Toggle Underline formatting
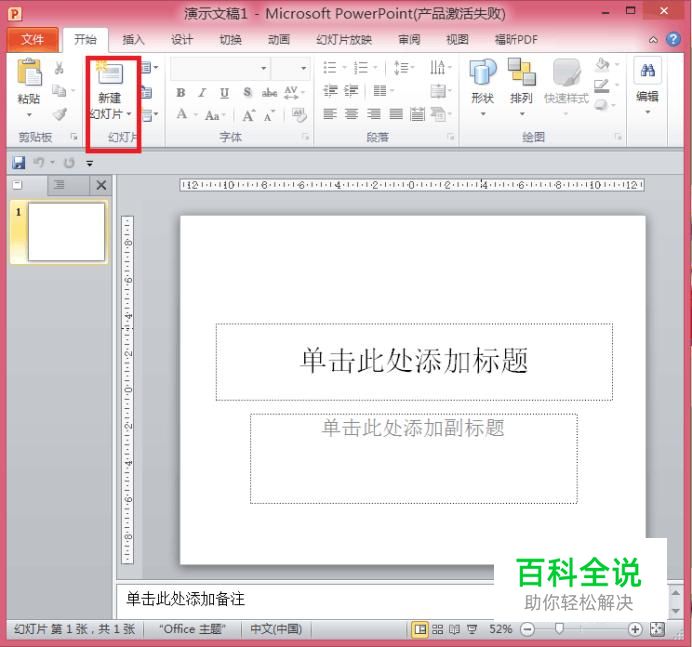Image resolution: width=692 pixels, height=647 pixels. coord(224,93)
